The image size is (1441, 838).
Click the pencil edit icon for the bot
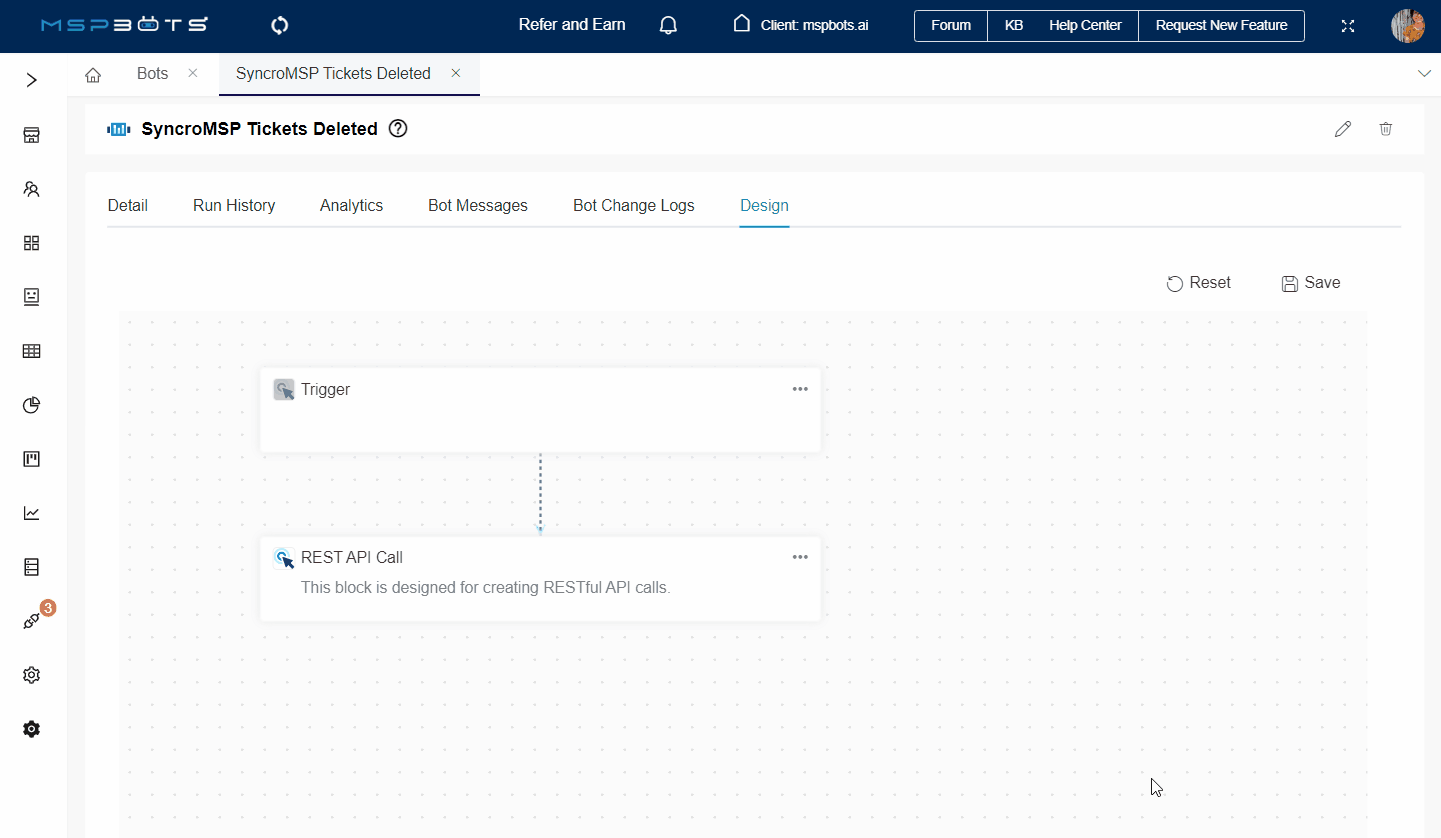click(1343, 129)
